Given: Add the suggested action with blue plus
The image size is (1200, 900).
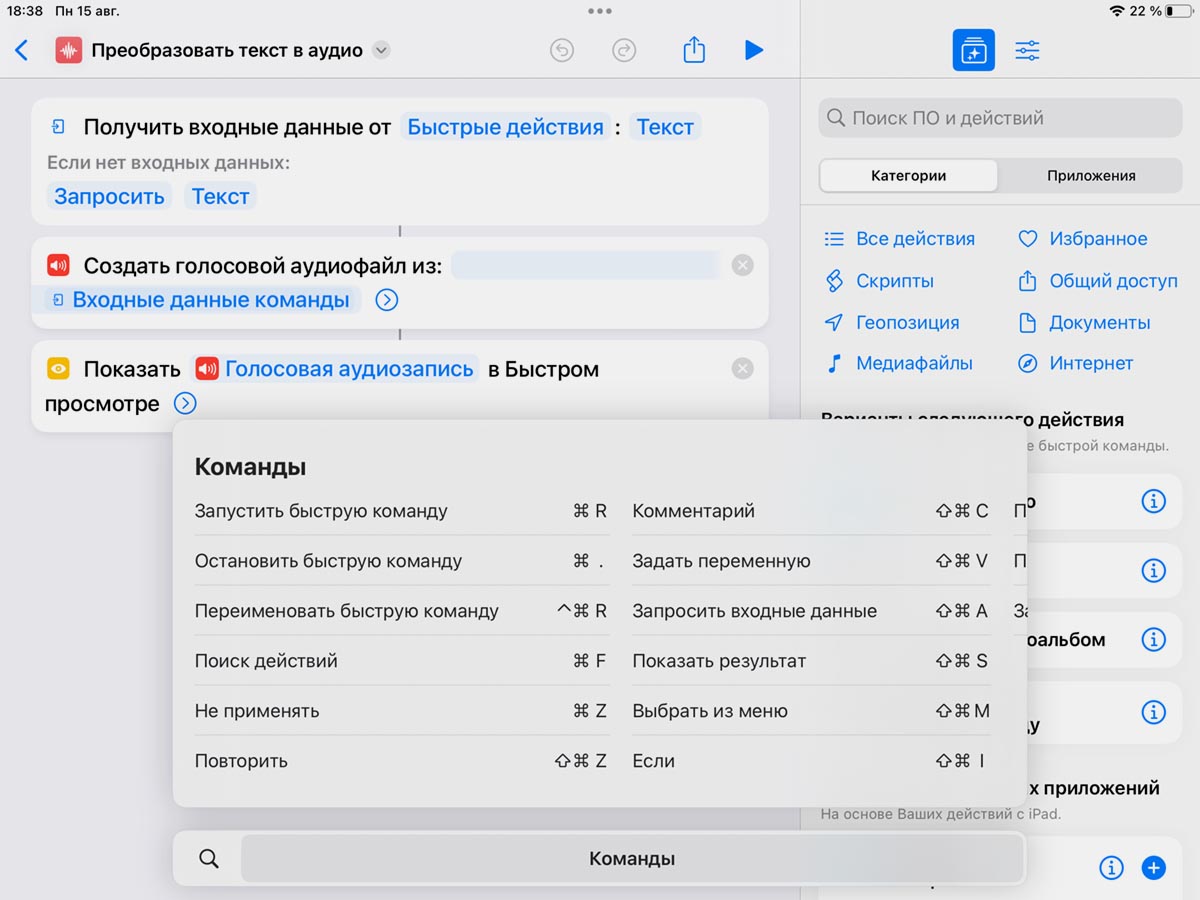Looking at the screenshot, I should (1153, 867).
